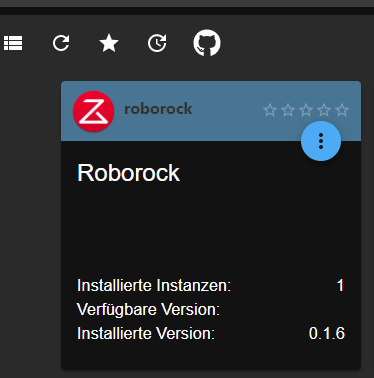
Task: Click 'Installierte Instanzen:' label
Action: click(x=154, y=285)
